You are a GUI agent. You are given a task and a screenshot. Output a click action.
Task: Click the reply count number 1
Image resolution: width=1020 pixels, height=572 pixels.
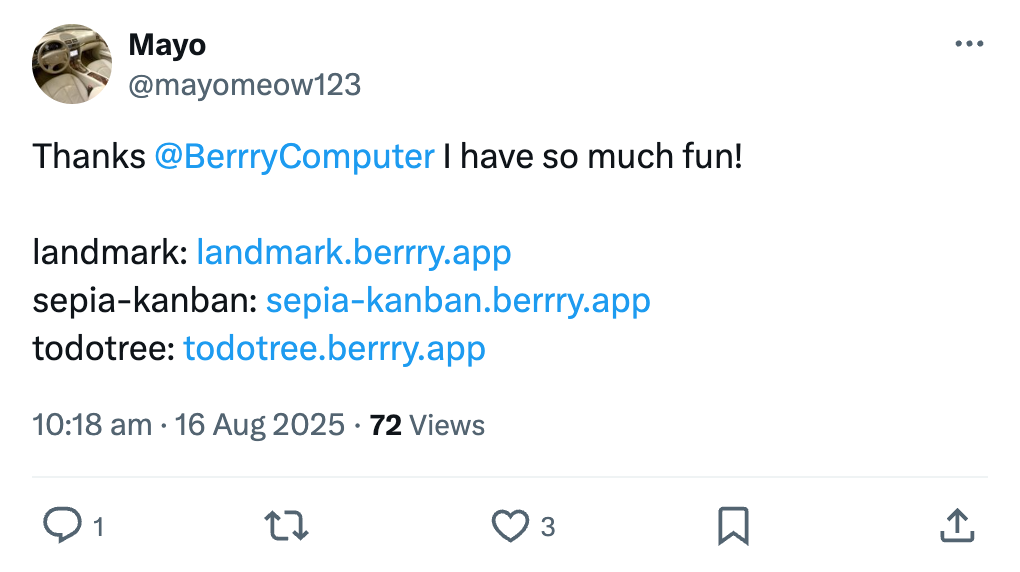pyautogui.click(x=98, y=527)
